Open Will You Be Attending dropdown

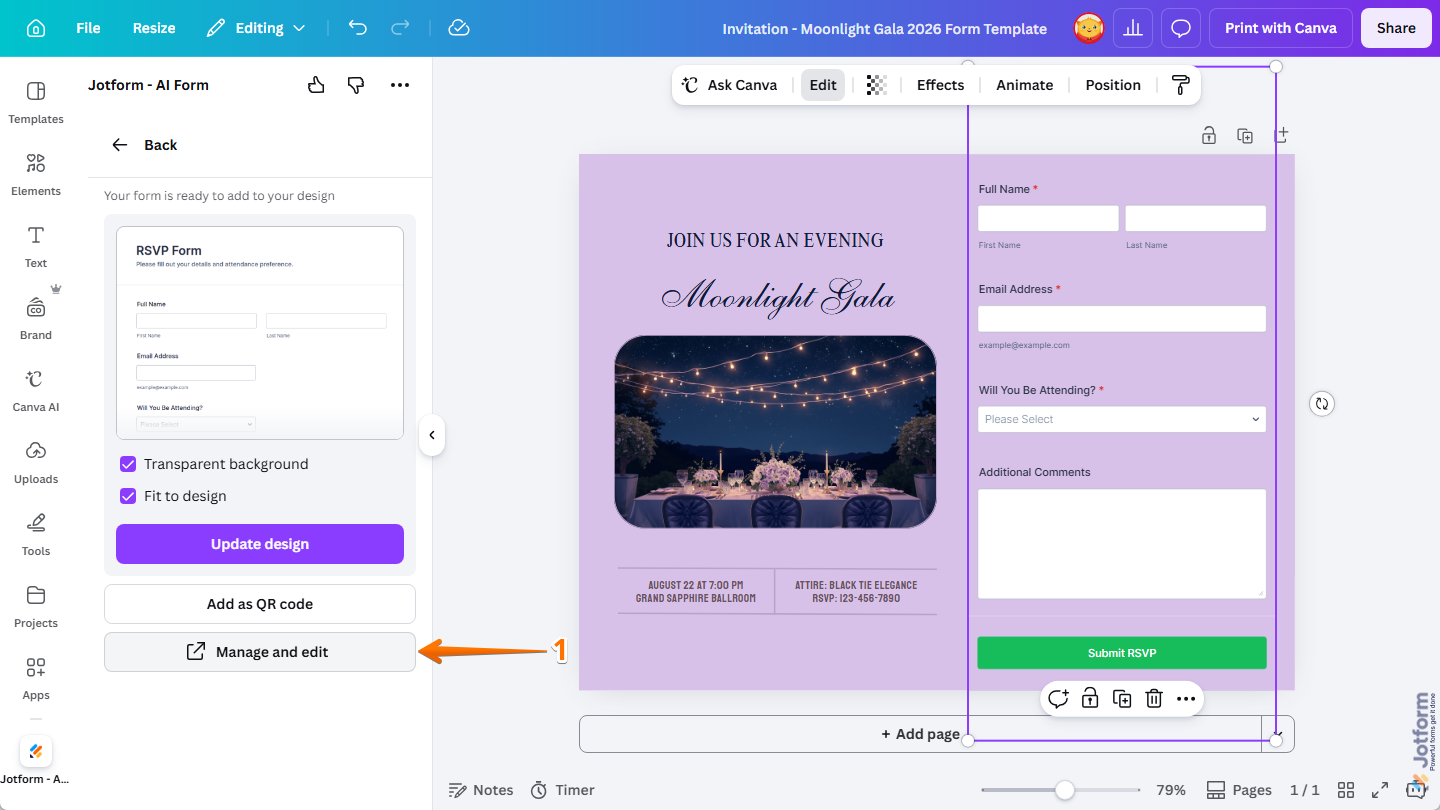[1122, 419]
